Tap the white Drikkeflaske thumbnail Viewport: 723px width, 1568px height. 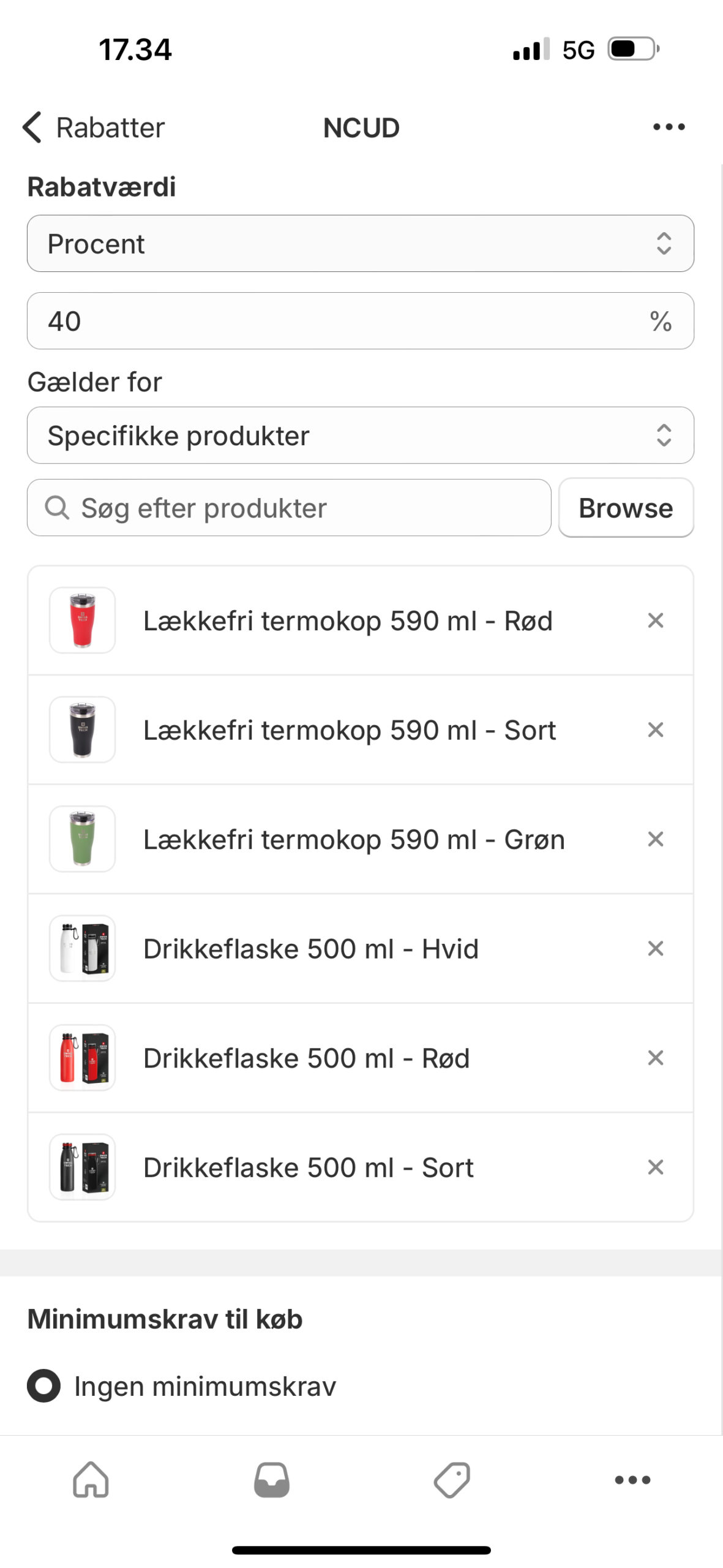click(x=83, y=948)
